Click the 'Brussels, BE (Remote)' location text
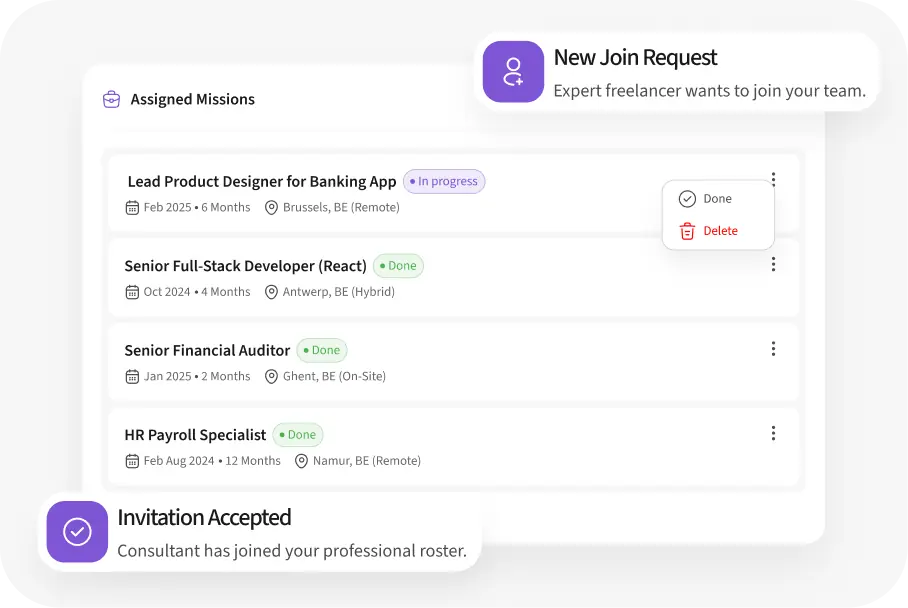This screenshot has height=608, width=908. [x=341, y=207]
